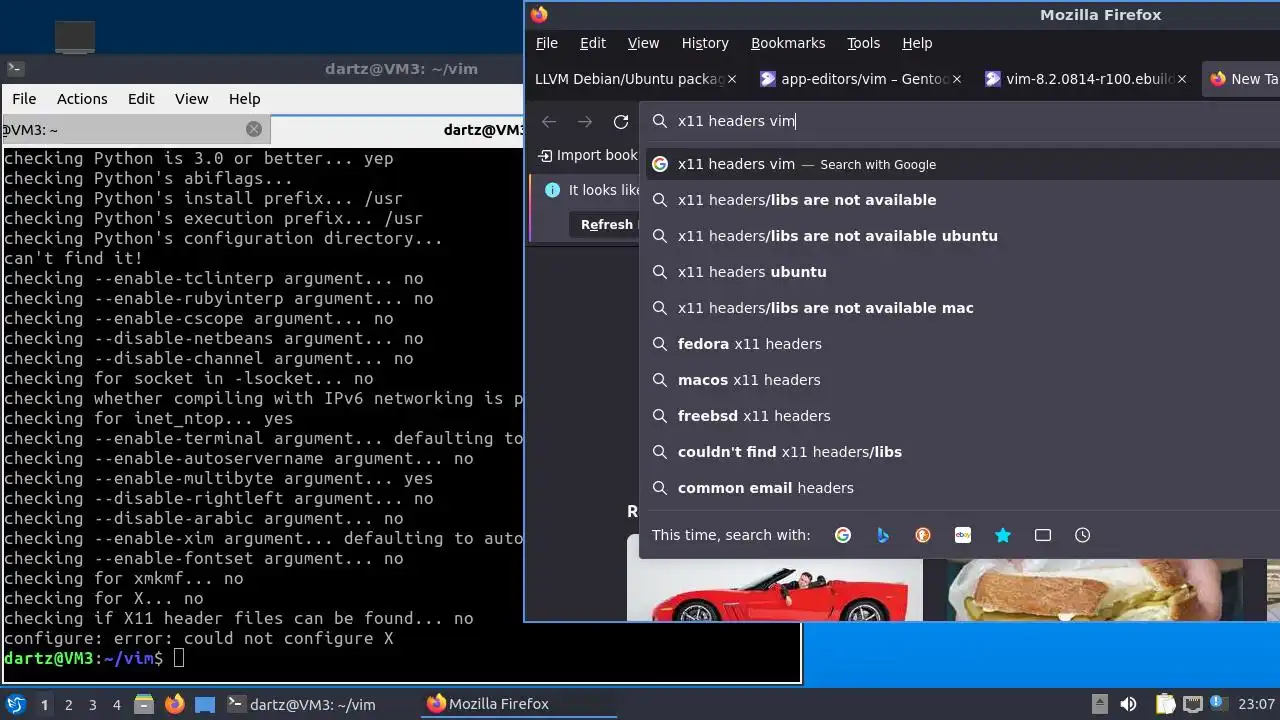
Task: Switch to virtual desktop 1
Action: [44, 704]
